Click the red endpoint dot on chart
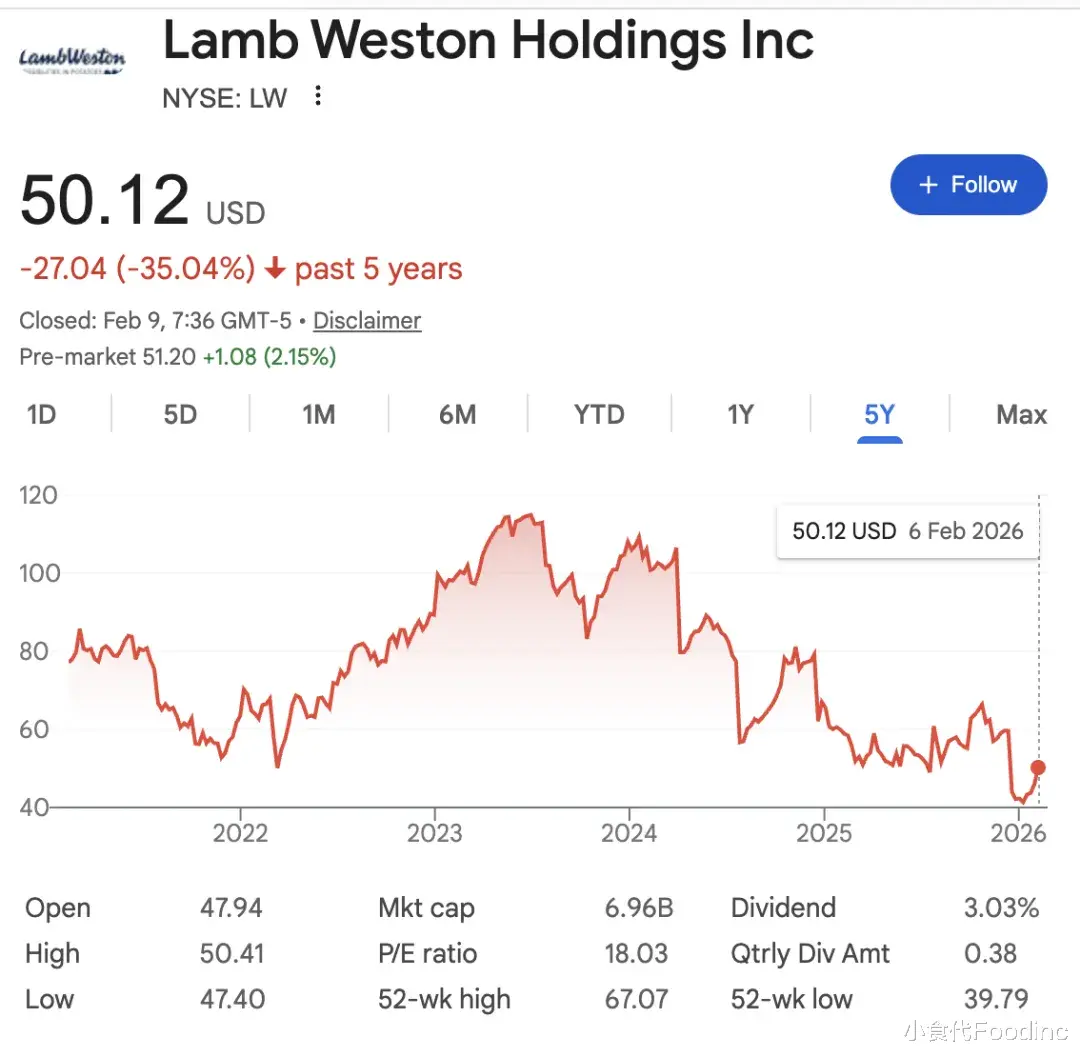This screenshot has width=1080, height=1057. pos(1038,768)
